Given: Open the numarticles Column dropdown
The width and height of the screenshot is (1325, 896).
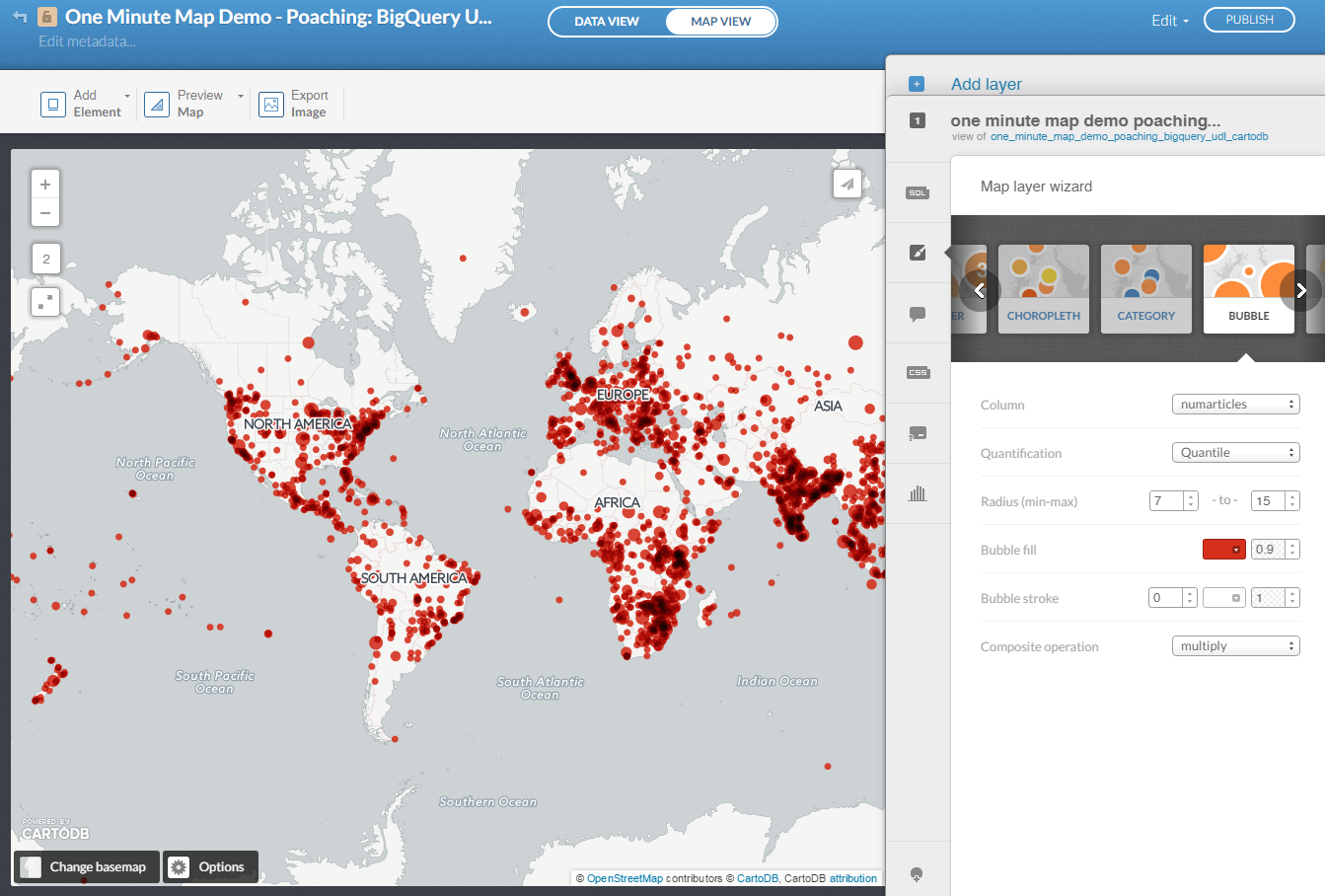Looking at the screenshot, I should (x=1235, y=404).
